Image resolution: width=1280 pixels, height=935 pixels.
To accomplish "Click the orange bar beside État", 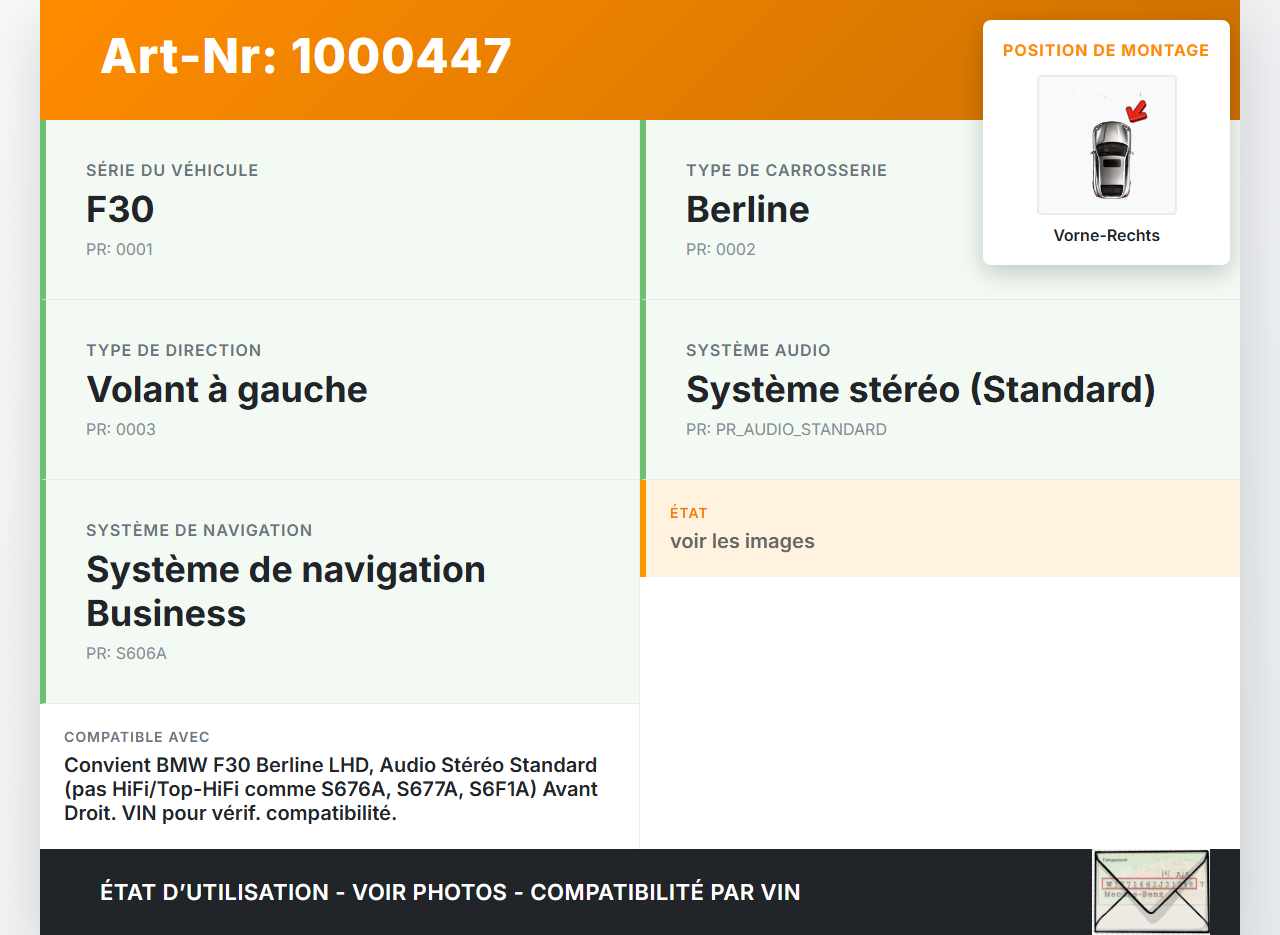I will [x=643, y=528].
